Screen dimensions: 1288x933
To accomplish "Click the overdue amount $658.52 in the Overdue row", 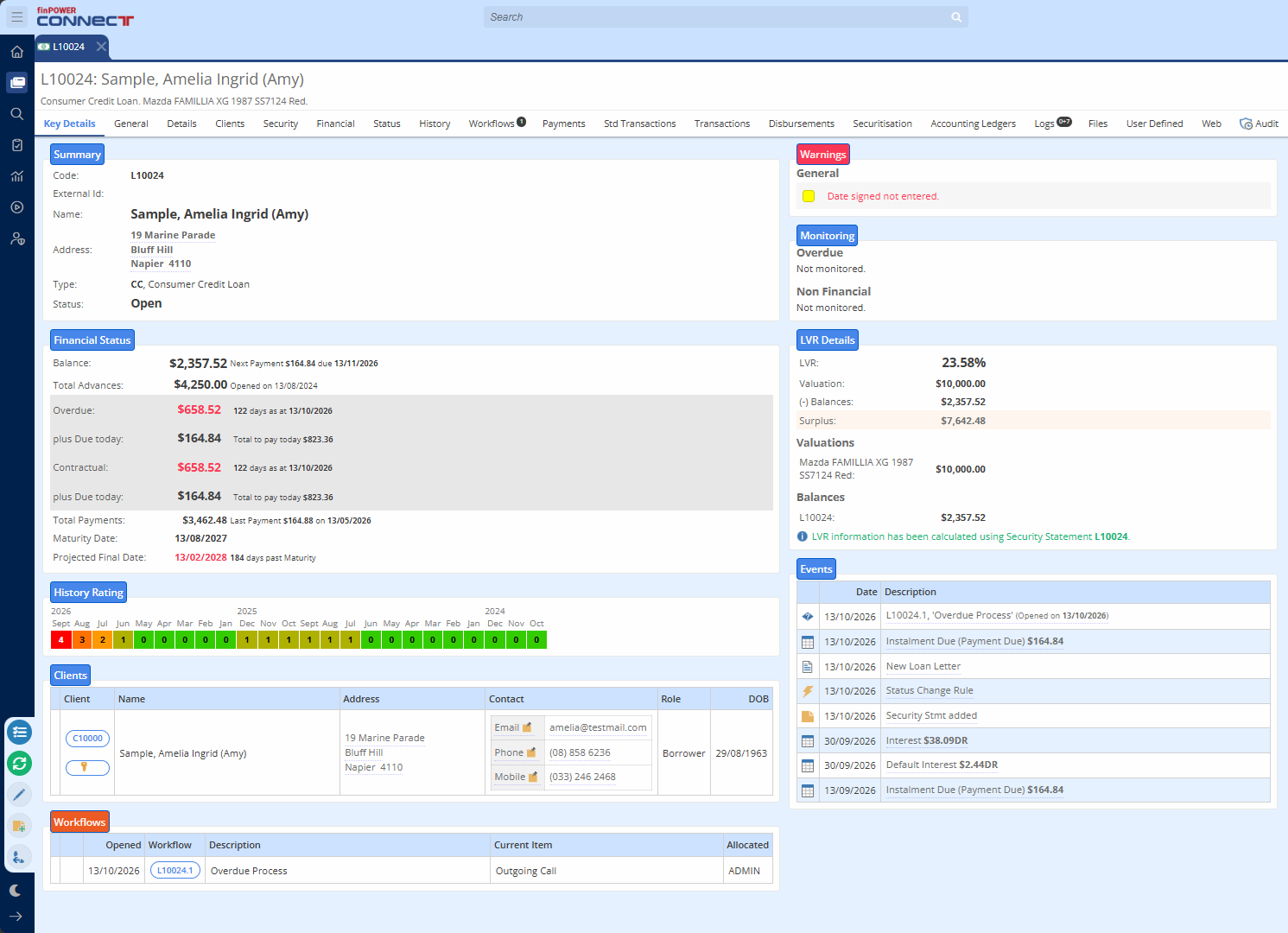I will click(x=200, y=410).
